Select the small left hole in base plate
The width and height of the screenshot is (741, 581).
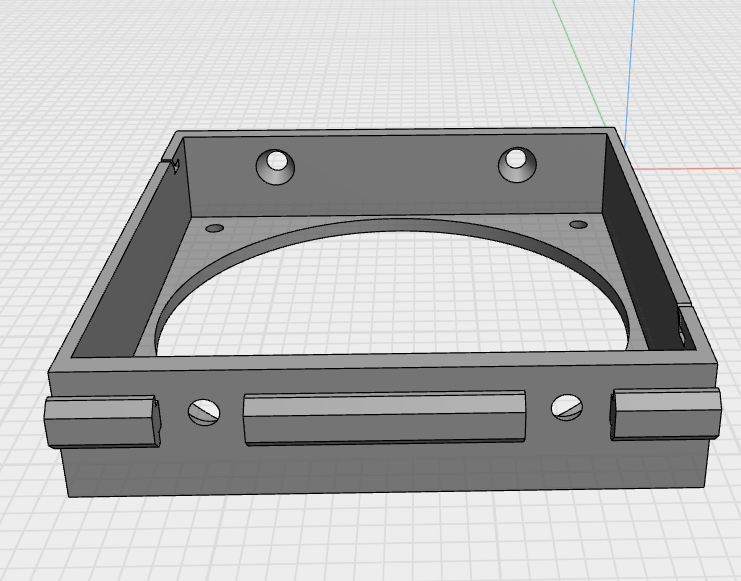(x=215, y=228)
